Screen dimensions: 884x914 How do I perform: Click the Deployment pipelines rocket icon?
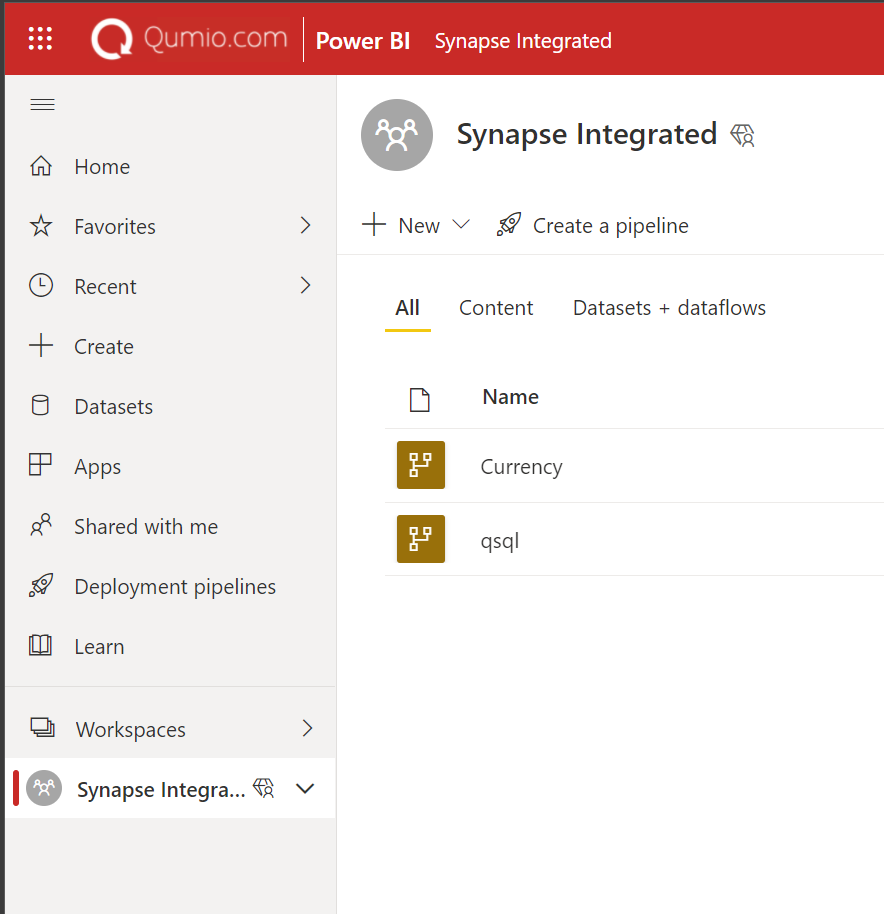[x=41, y=585]
